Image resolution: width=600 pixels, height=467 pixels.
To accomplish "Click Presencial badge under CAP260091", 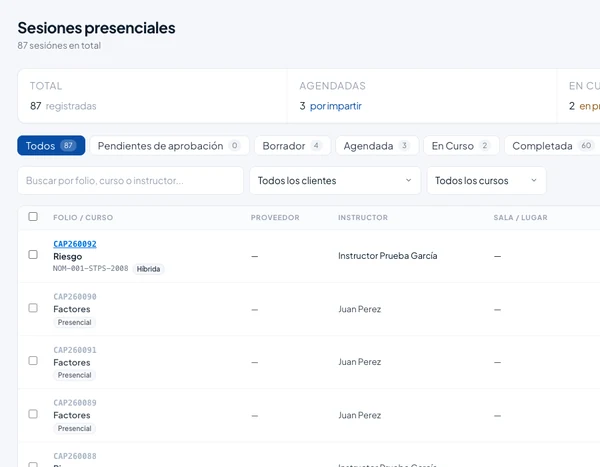I will (x=75, y=375).
